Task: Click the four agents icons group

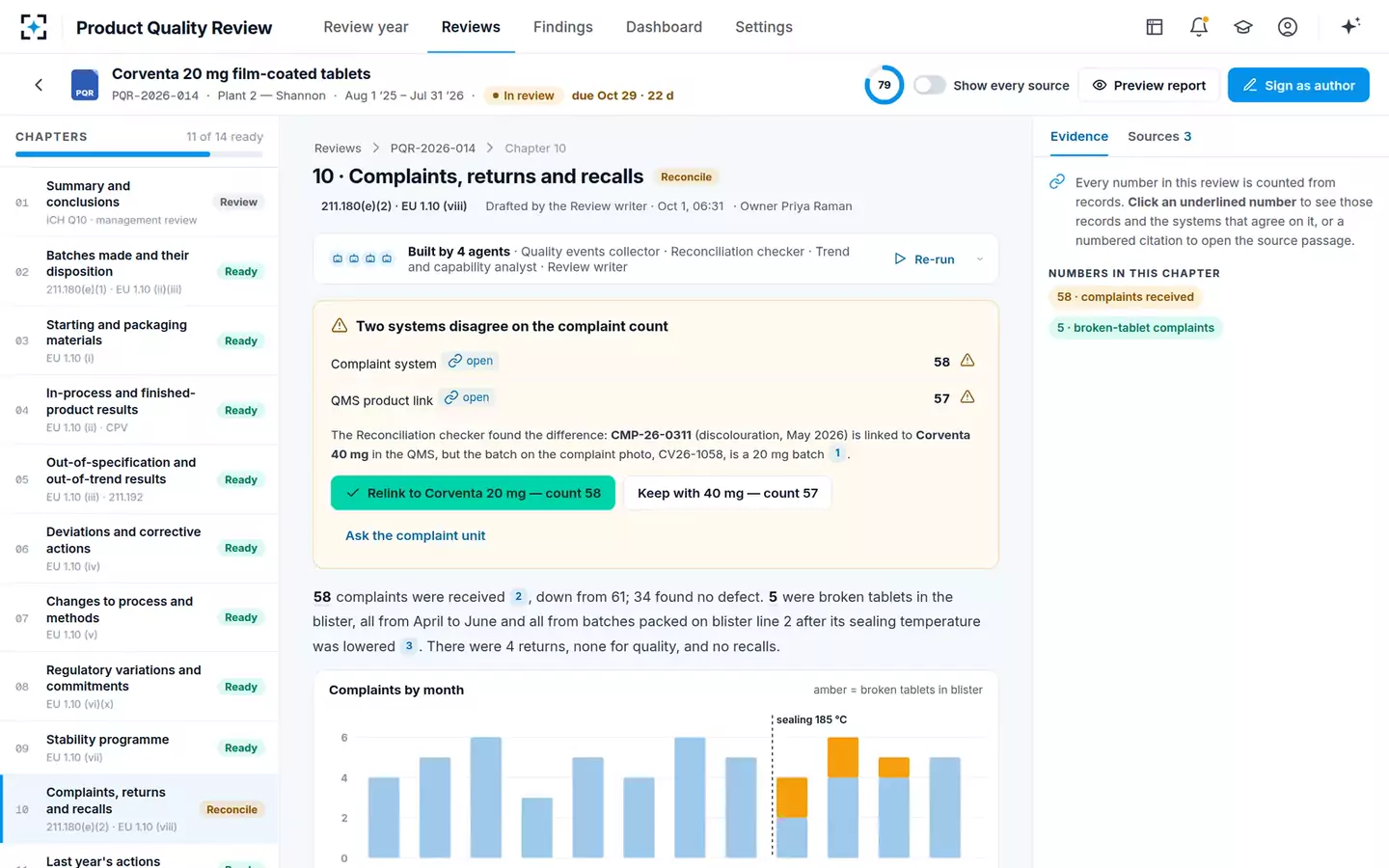Action: click(x=362, y=258)
